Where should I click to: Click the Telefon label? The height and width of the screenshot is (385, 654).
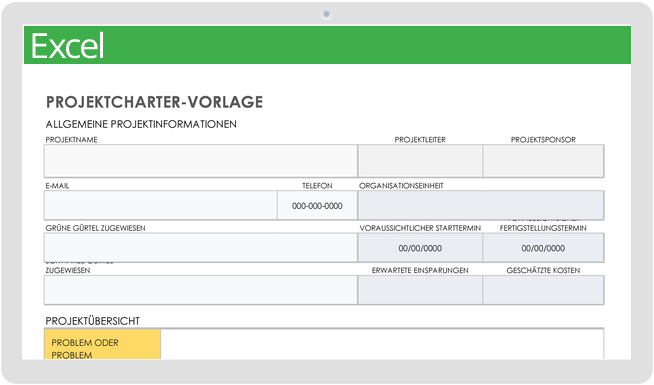(317, 186)
